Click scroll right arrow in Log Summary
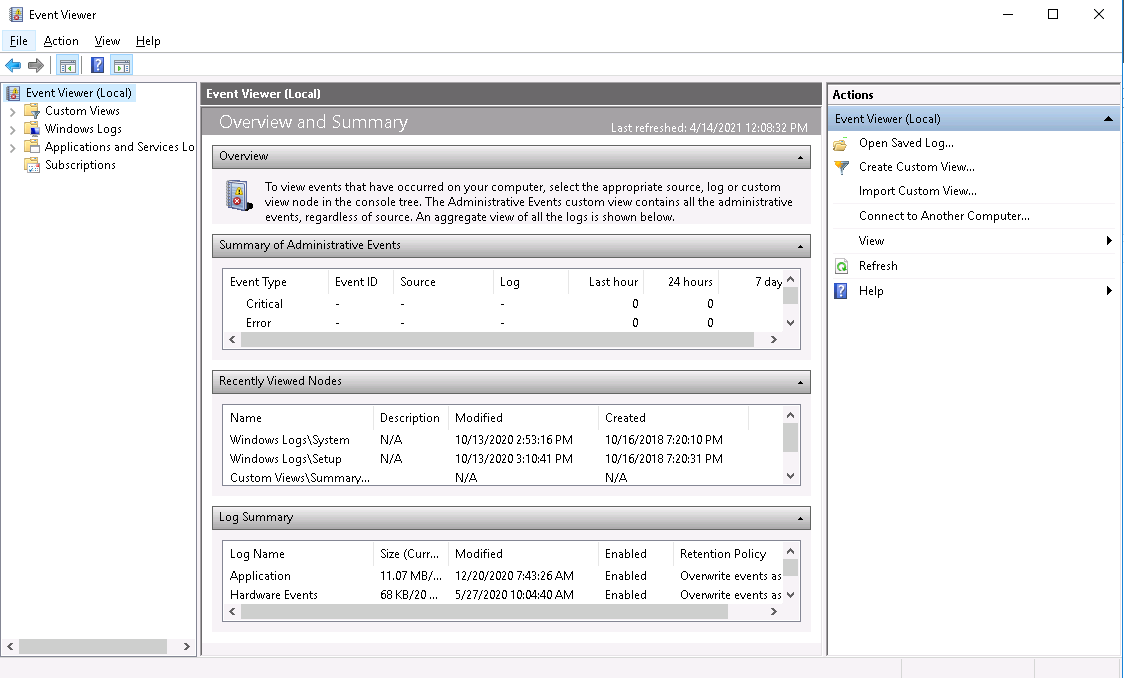Viewport: 1124px width, 678px height. [x=773, y=612]
